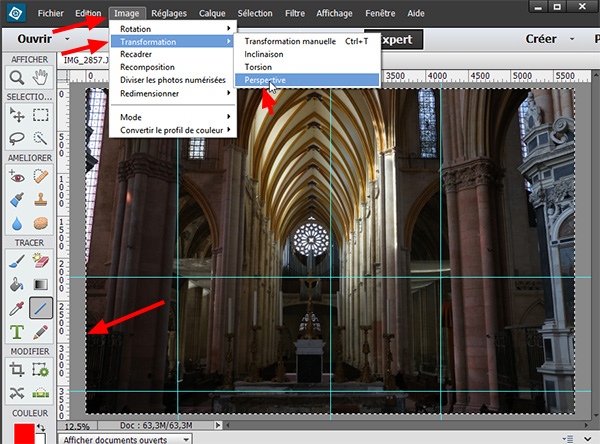Screen dimensions: 600x444
Task: Select the Quick Selection wand tool
Action: click(x=40, y=138)
